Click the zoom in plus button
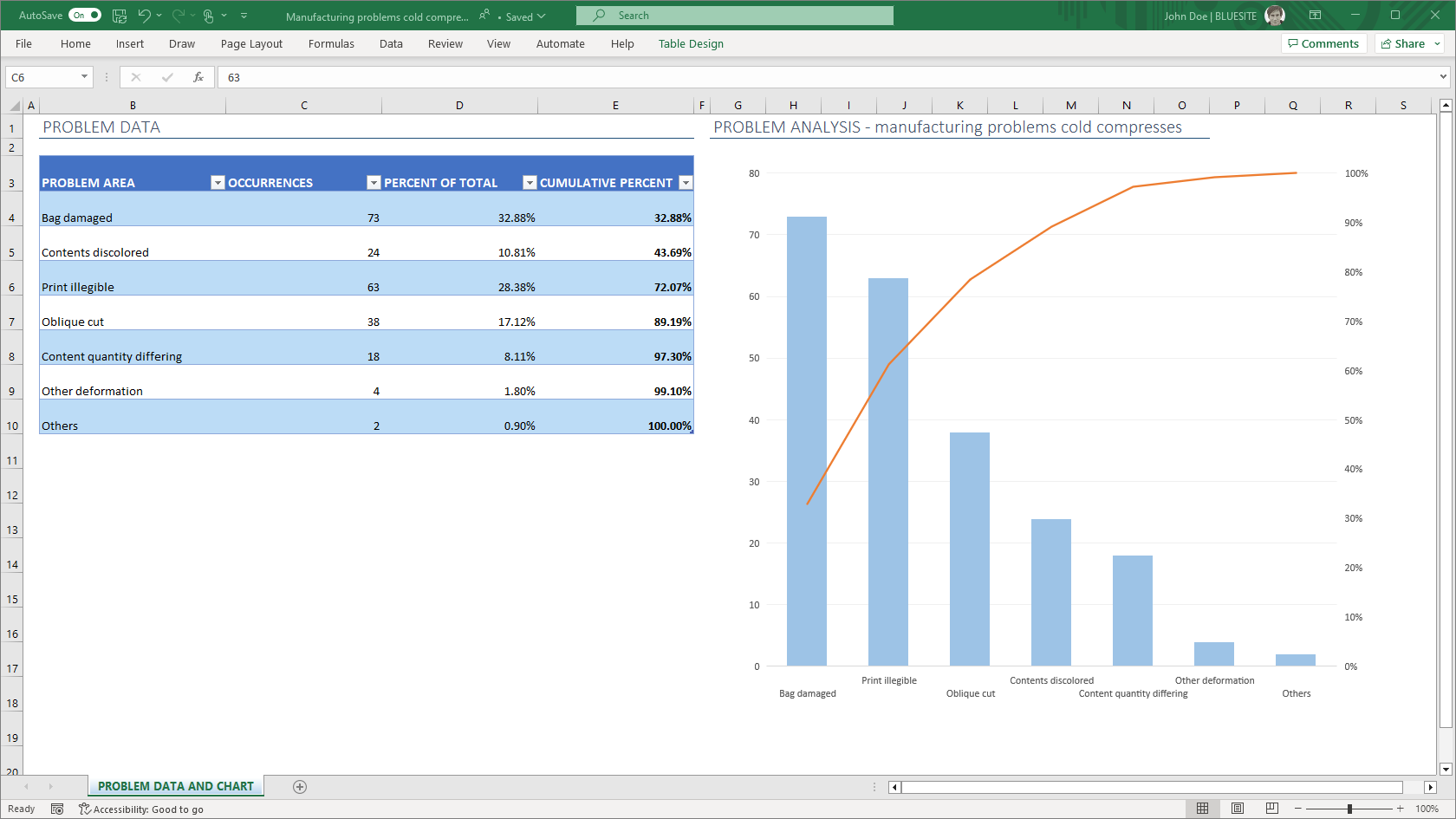Image resolution: width=1456 pixels, height=819 pixels. point(1400,809)
